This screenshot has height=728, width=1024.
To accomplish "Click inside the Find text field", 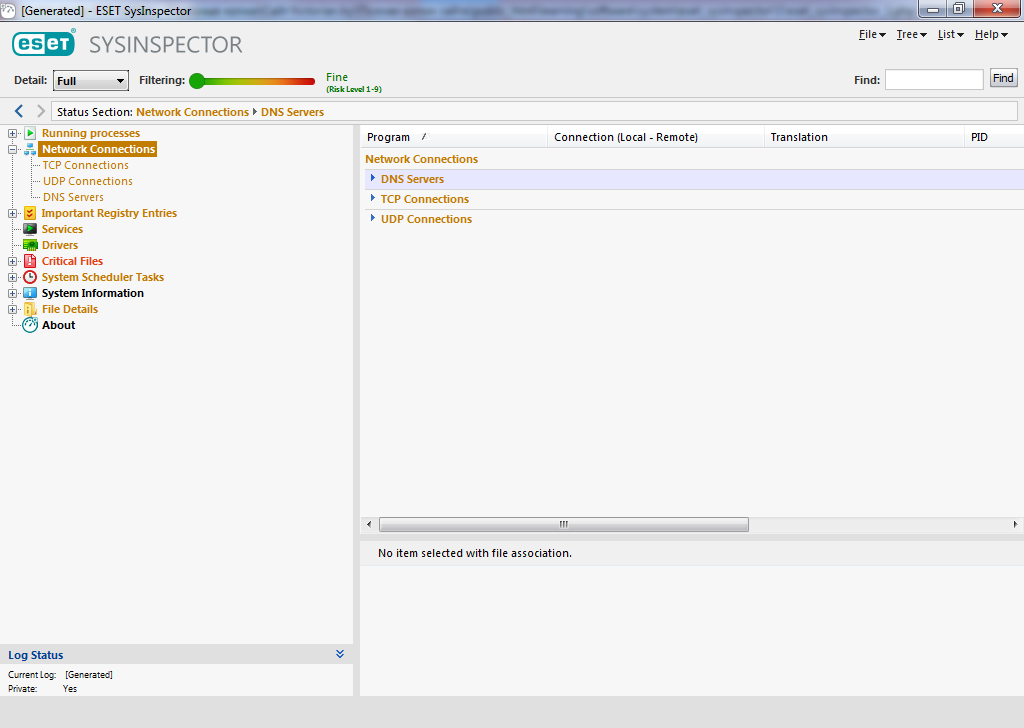I will point(934,79).
